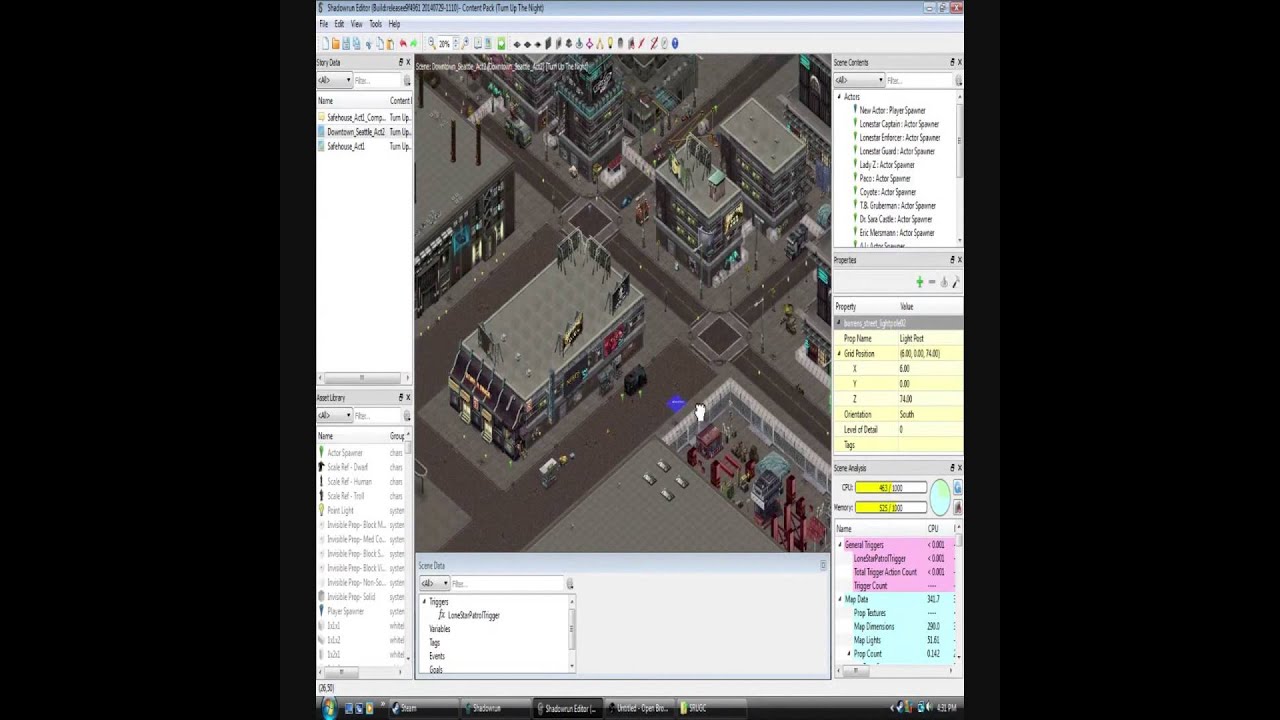Select Lonestar Captain : Actor Spawner
1280x720 pixels.
point(898,124)
